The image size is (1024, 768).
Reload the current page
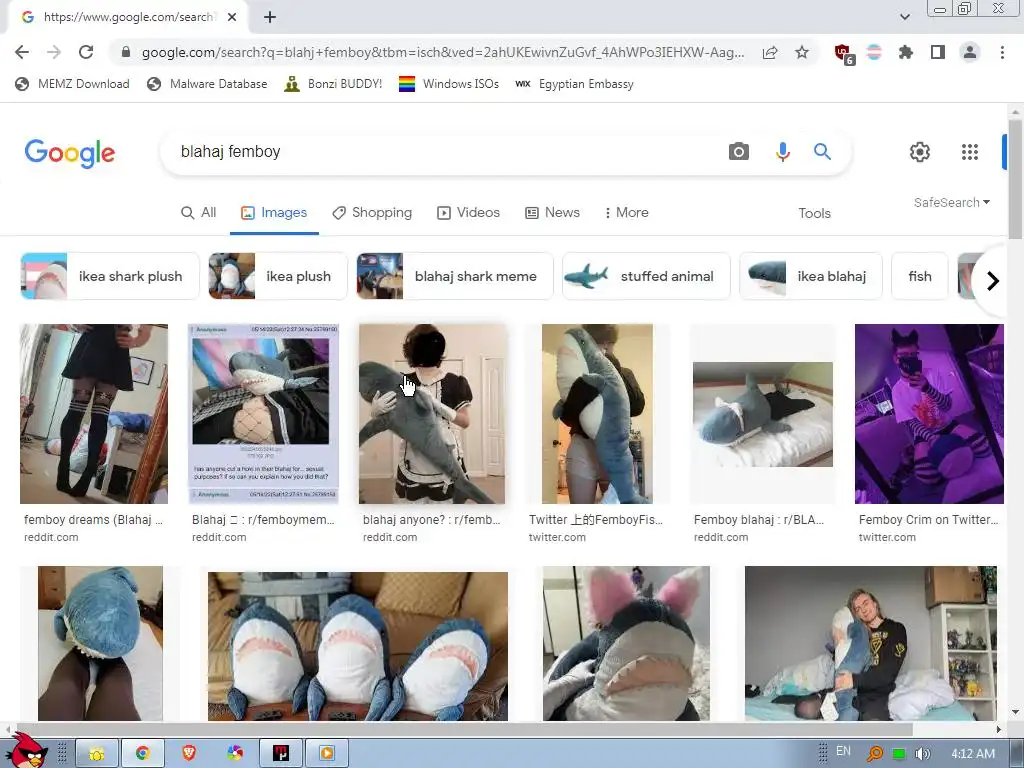coord(86,52)
